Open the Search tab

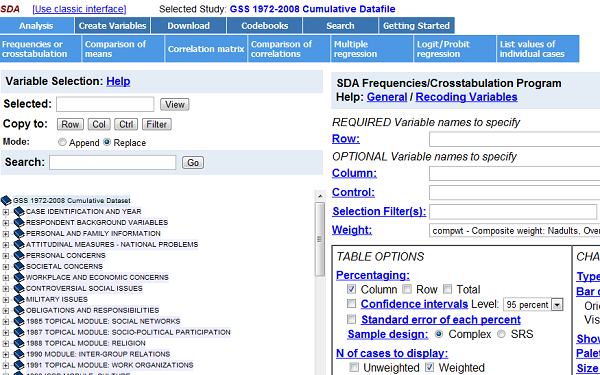point(340,26)
